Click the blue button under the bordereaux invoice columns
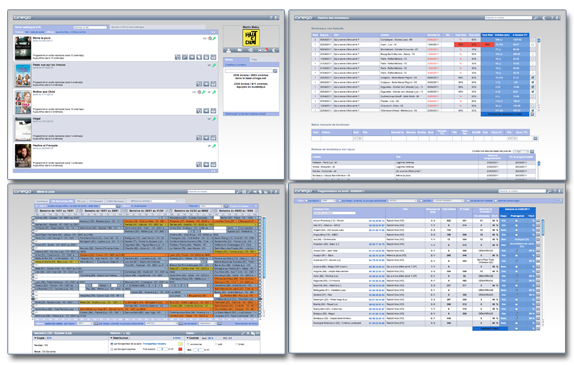Screen dimensions: 574x365 (x=505, y=114)
